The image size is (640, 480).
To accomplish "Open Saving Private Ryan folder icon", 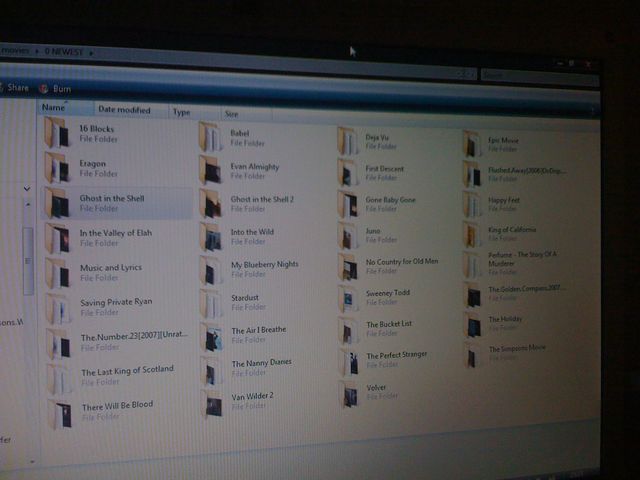I will 58,308.
